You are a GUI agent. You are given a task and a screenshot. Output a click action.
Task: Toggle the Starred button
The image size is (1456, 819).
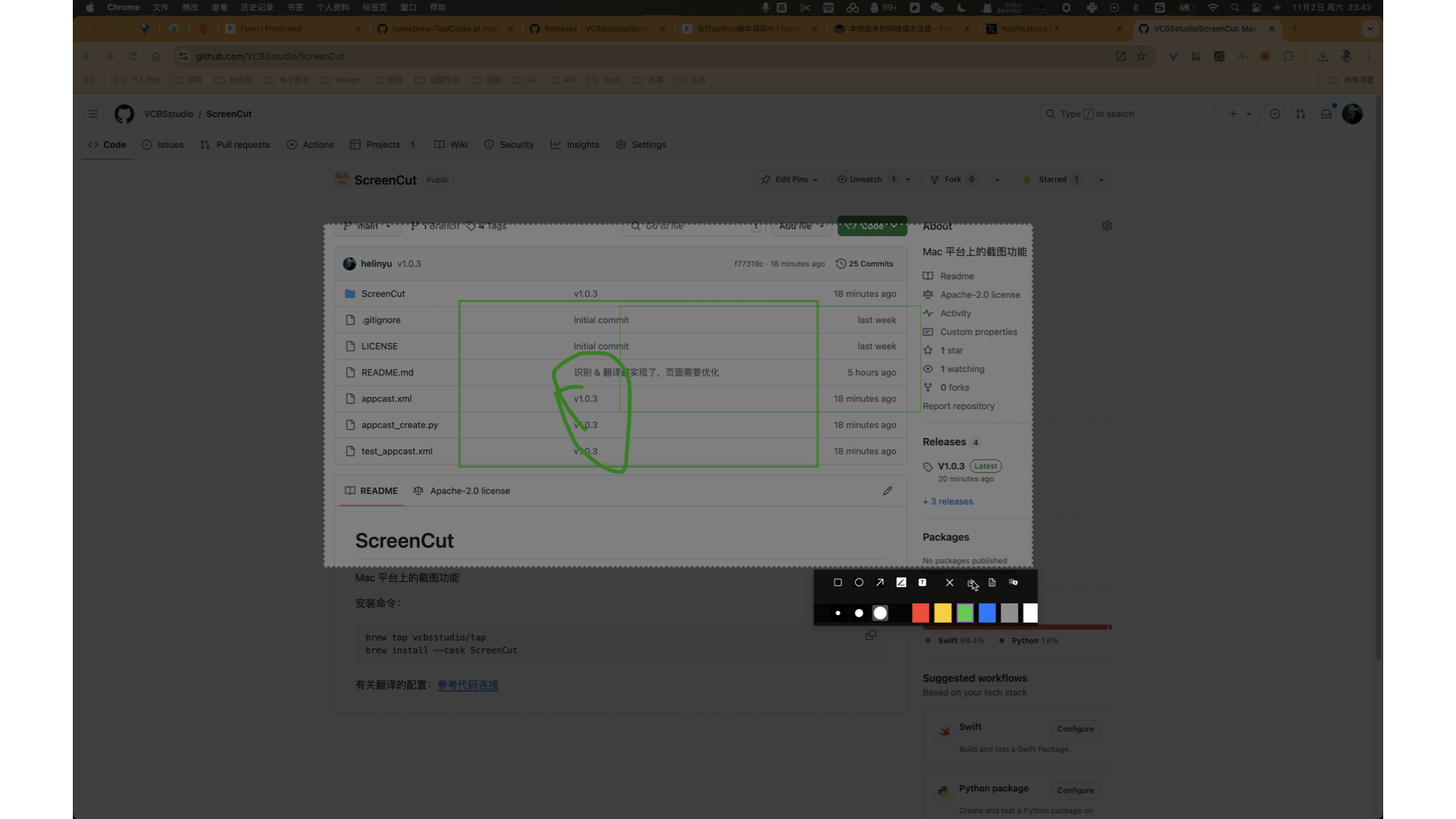1052,180
